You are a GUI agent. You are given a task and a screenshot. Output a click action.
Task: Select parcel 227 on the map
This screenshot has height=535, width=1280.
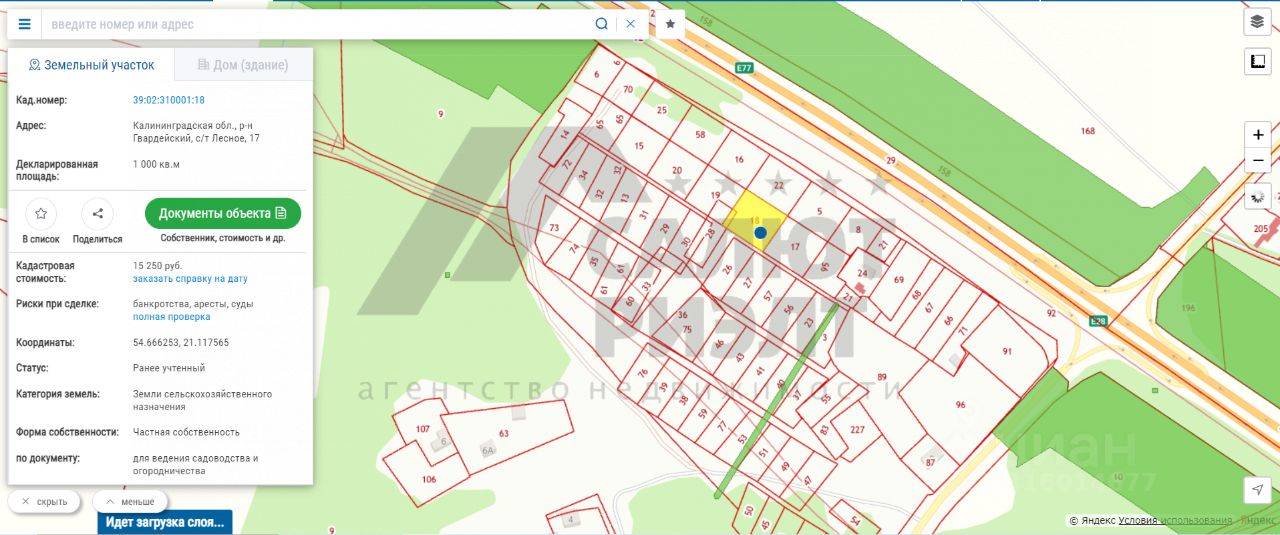857,430
